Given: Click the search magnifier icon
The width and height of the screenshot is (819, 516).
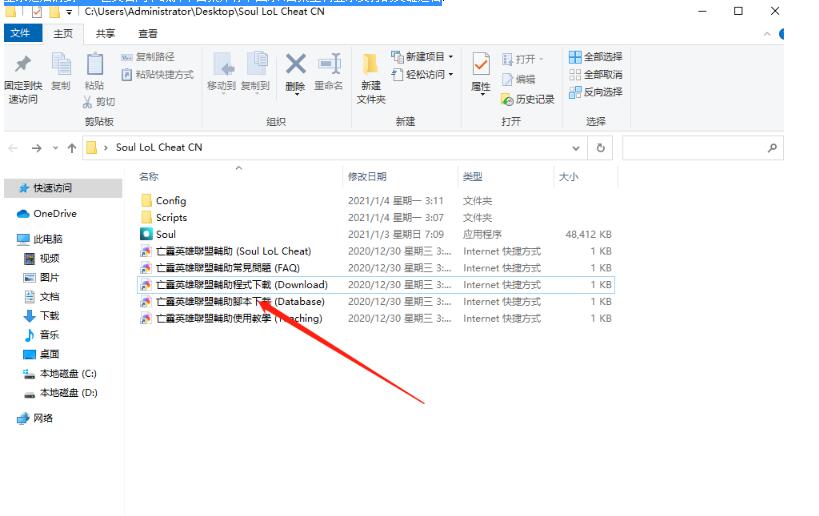Looking at the screenshot, I should [773, 148].
